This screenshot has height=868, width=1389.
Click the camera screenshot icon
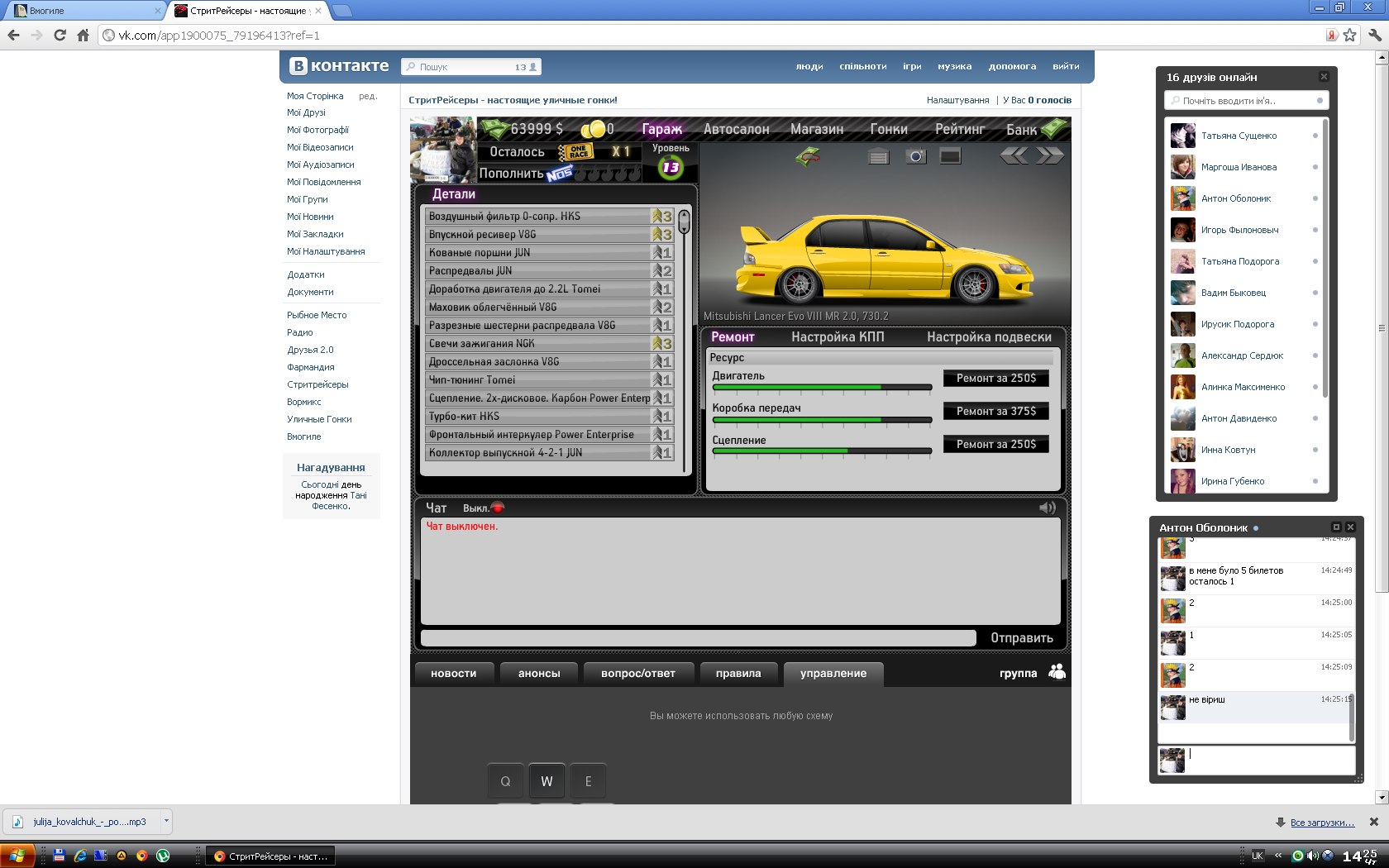[x=916, y=156]
